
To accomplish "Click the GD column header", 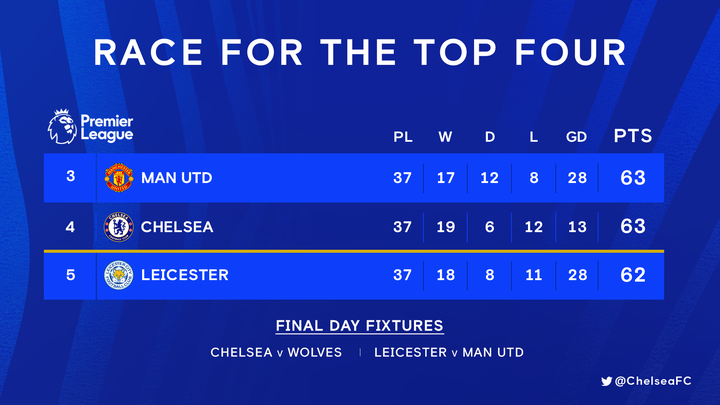I will pyautogui.click(x=576, y=137).
